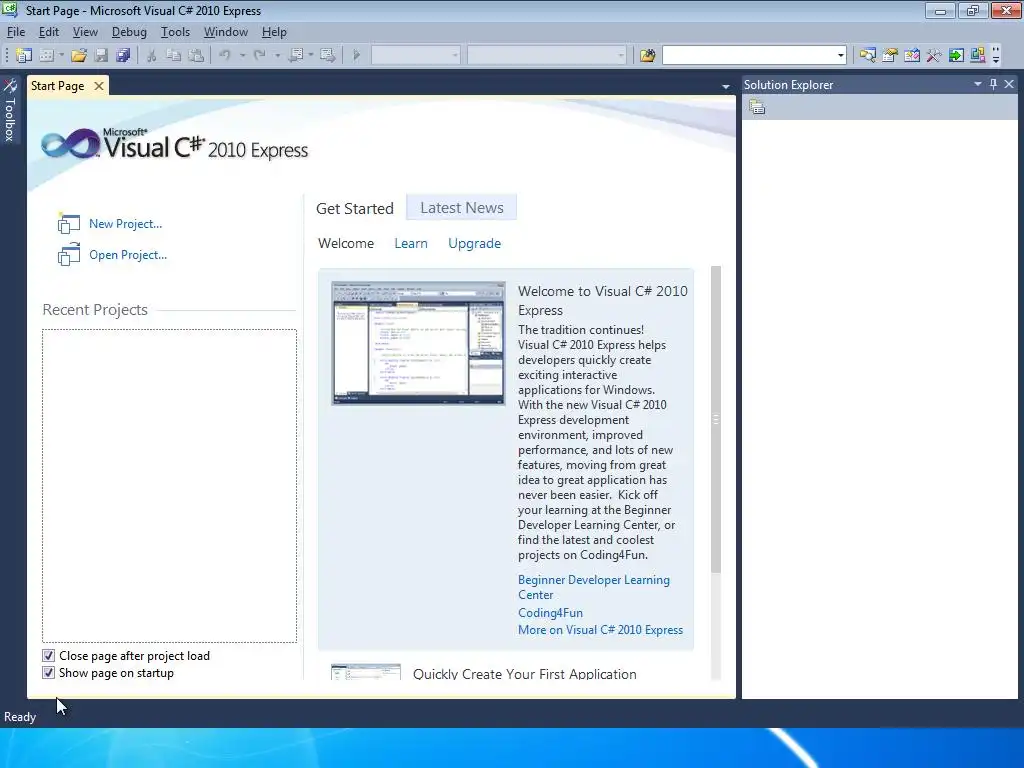Image resolution: width=1024 pixels, height=768 pixels.
Task: Open the Redo history dropdown arrow
Action: (x=278, y=56)
